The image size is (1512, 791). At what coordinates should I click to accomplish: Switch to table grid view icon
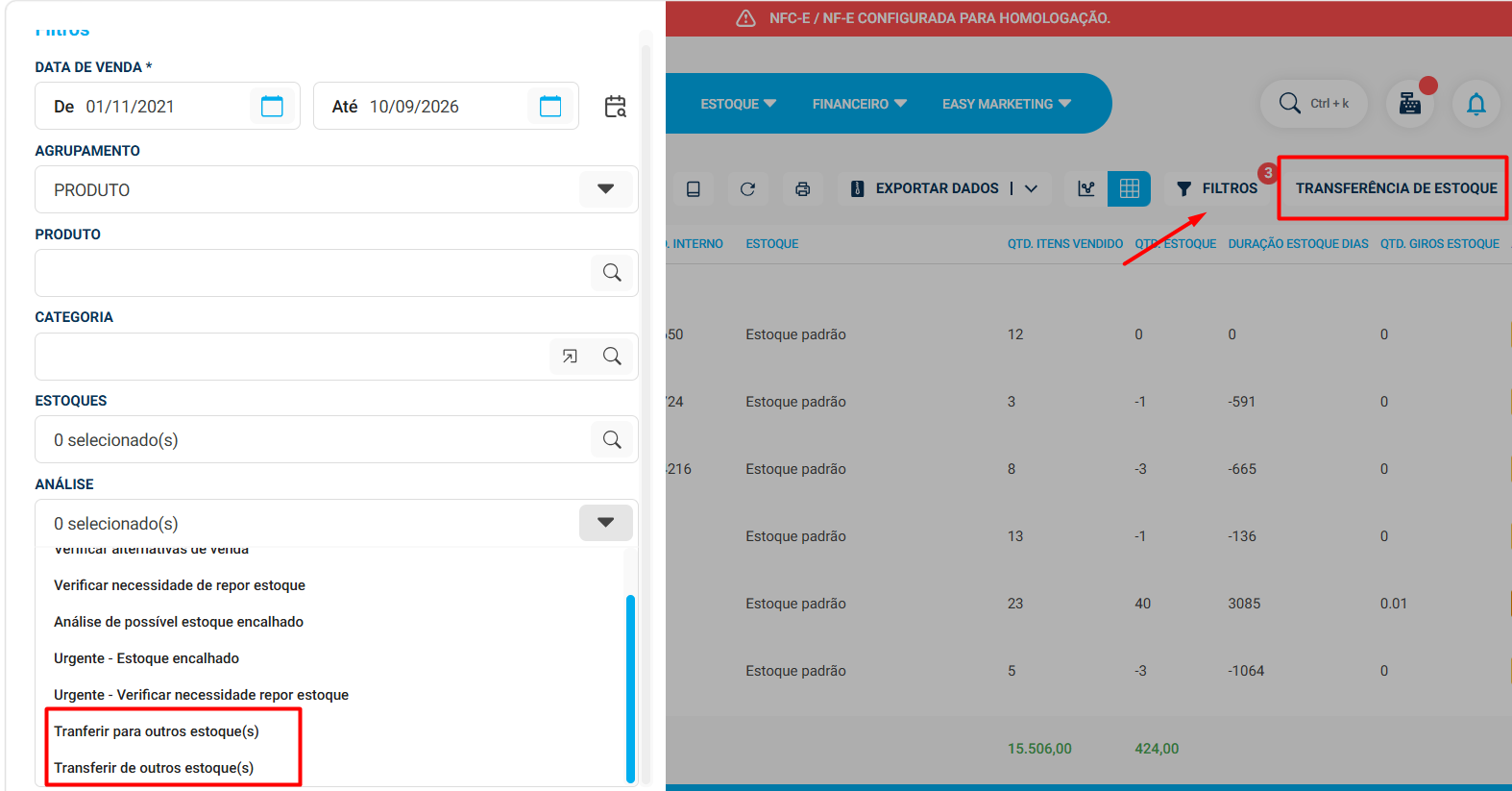click(1130, 188)
